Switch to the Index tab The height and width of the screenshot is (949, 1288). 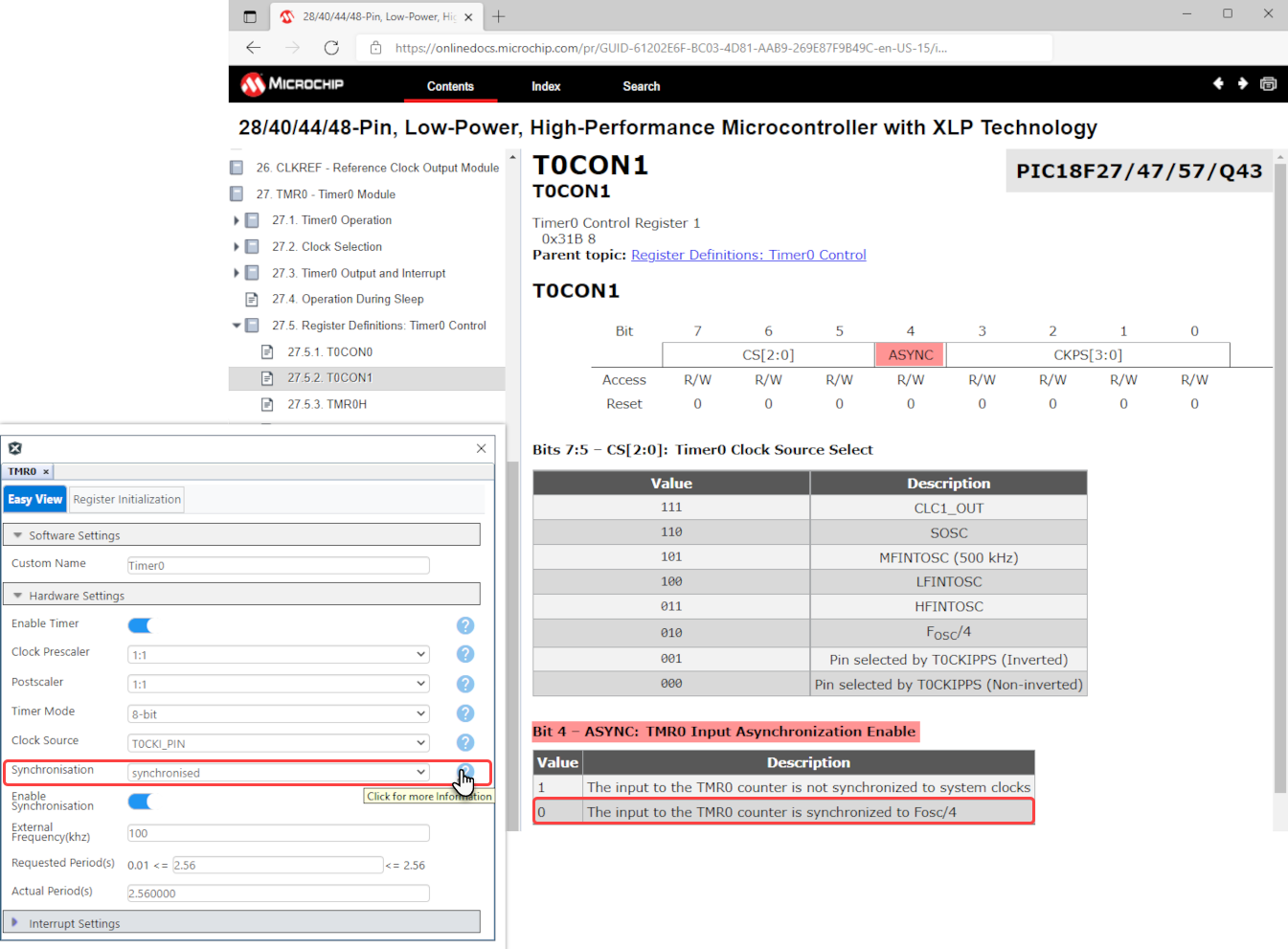click(x=546, y=86)
